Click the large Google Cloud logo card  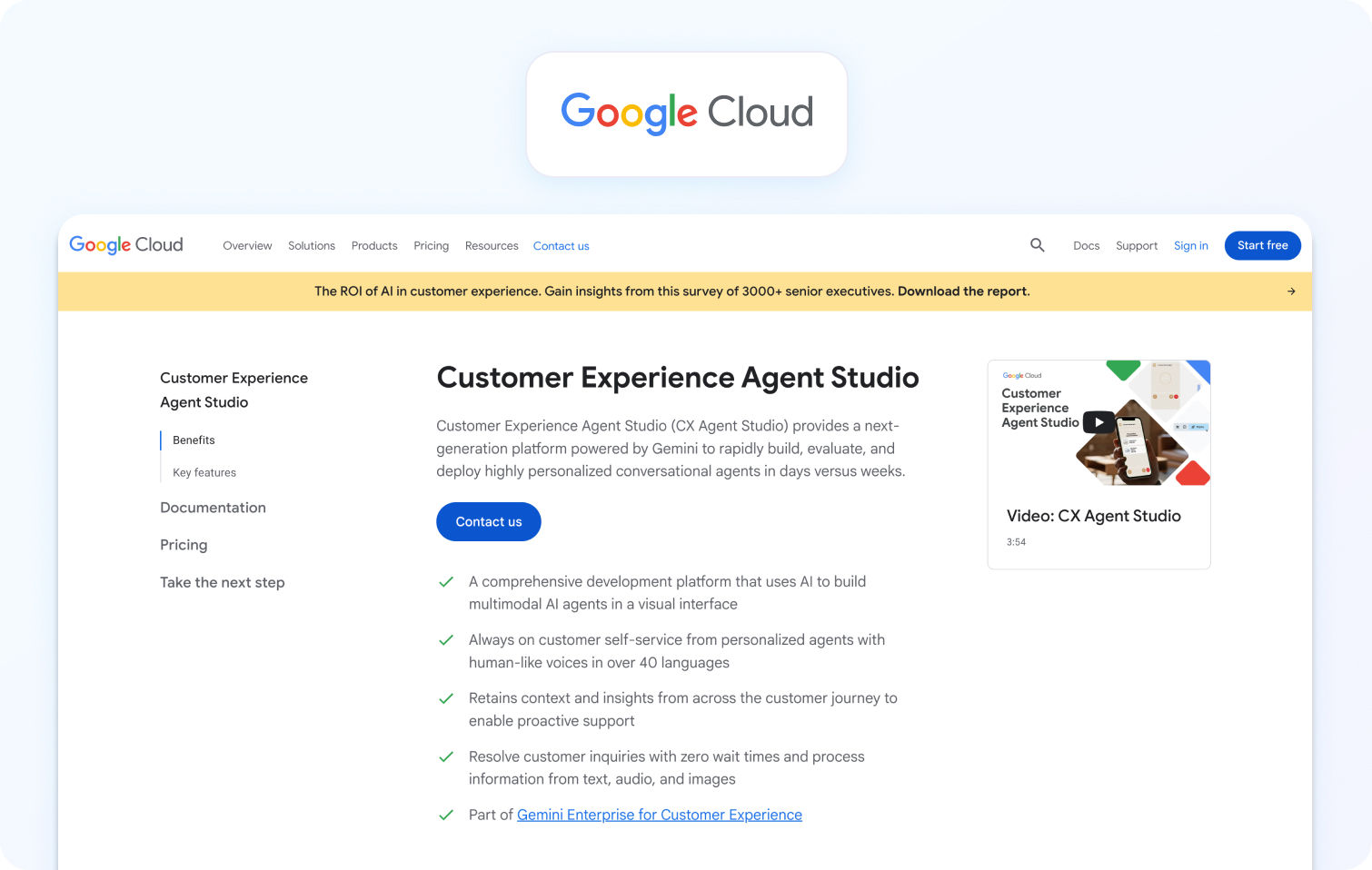(686, 113)
